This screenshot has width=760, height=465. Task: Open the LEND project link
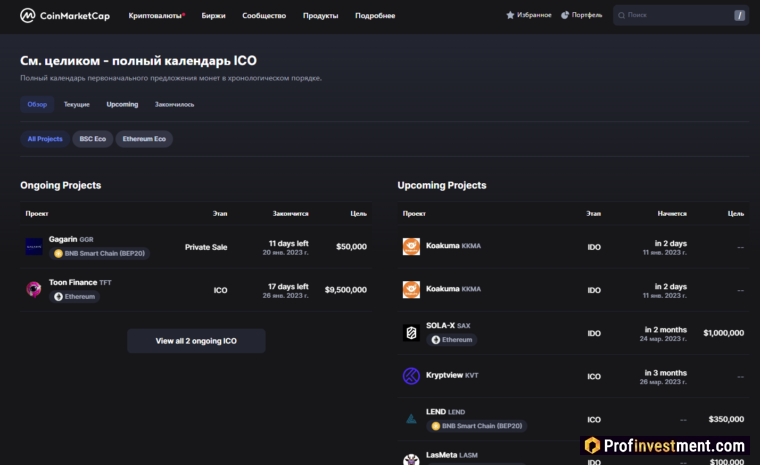click(436, 412)
